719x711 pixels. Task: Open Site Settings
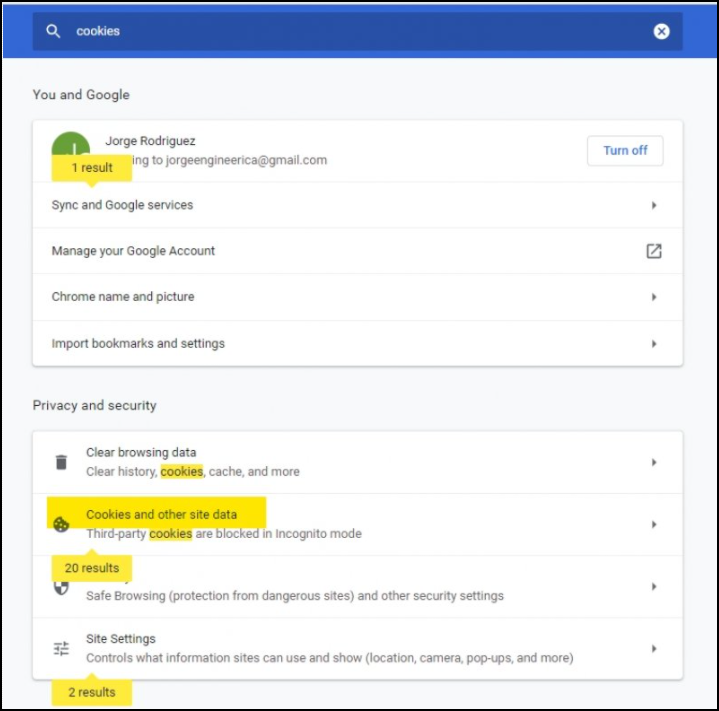(x=357, y=649)
